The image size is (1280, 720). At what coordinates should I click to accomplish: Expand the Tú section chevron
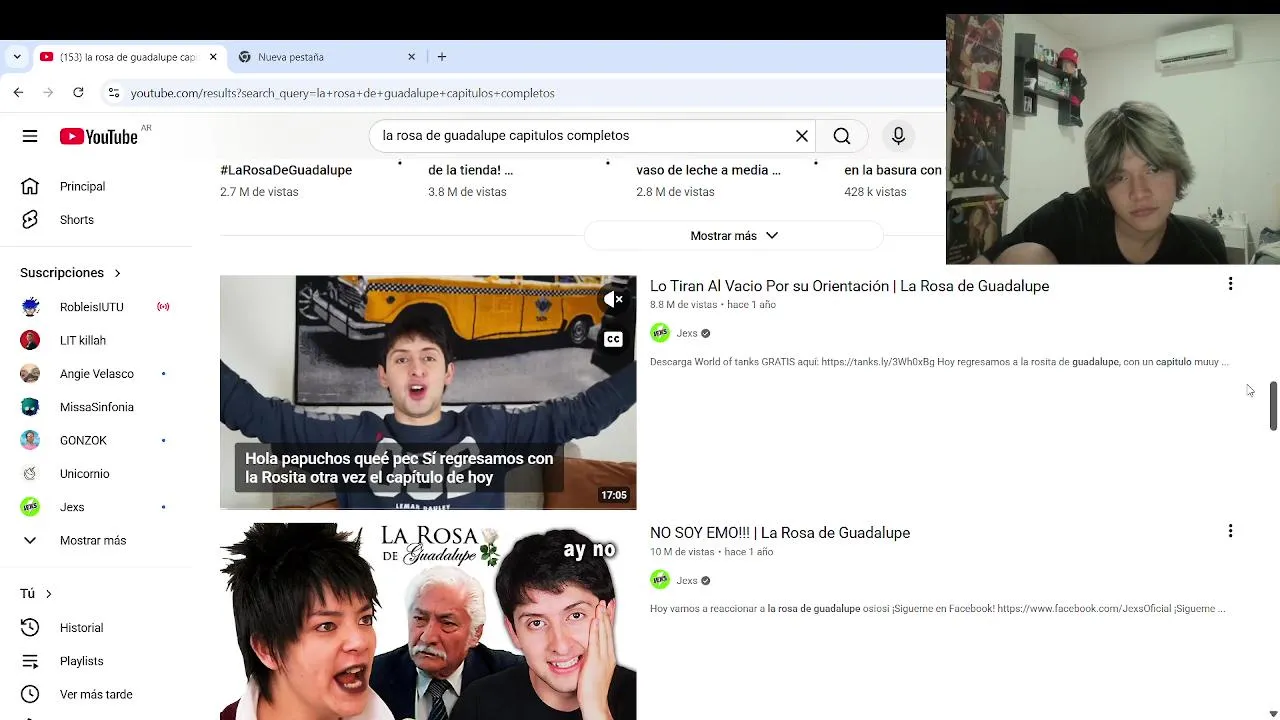[x=48, y=594]
